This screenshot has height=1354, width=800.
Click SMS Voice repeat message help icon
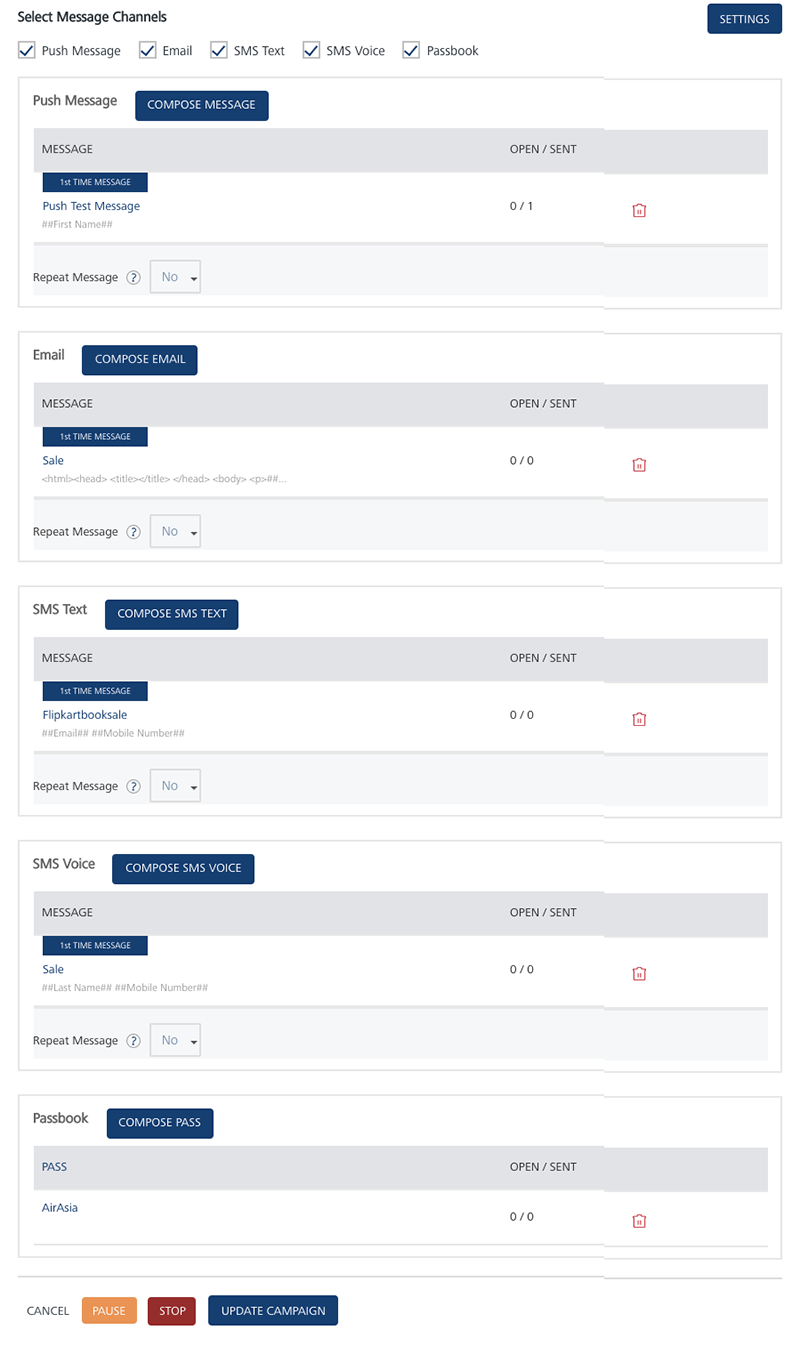click(x=133, y=1041)
